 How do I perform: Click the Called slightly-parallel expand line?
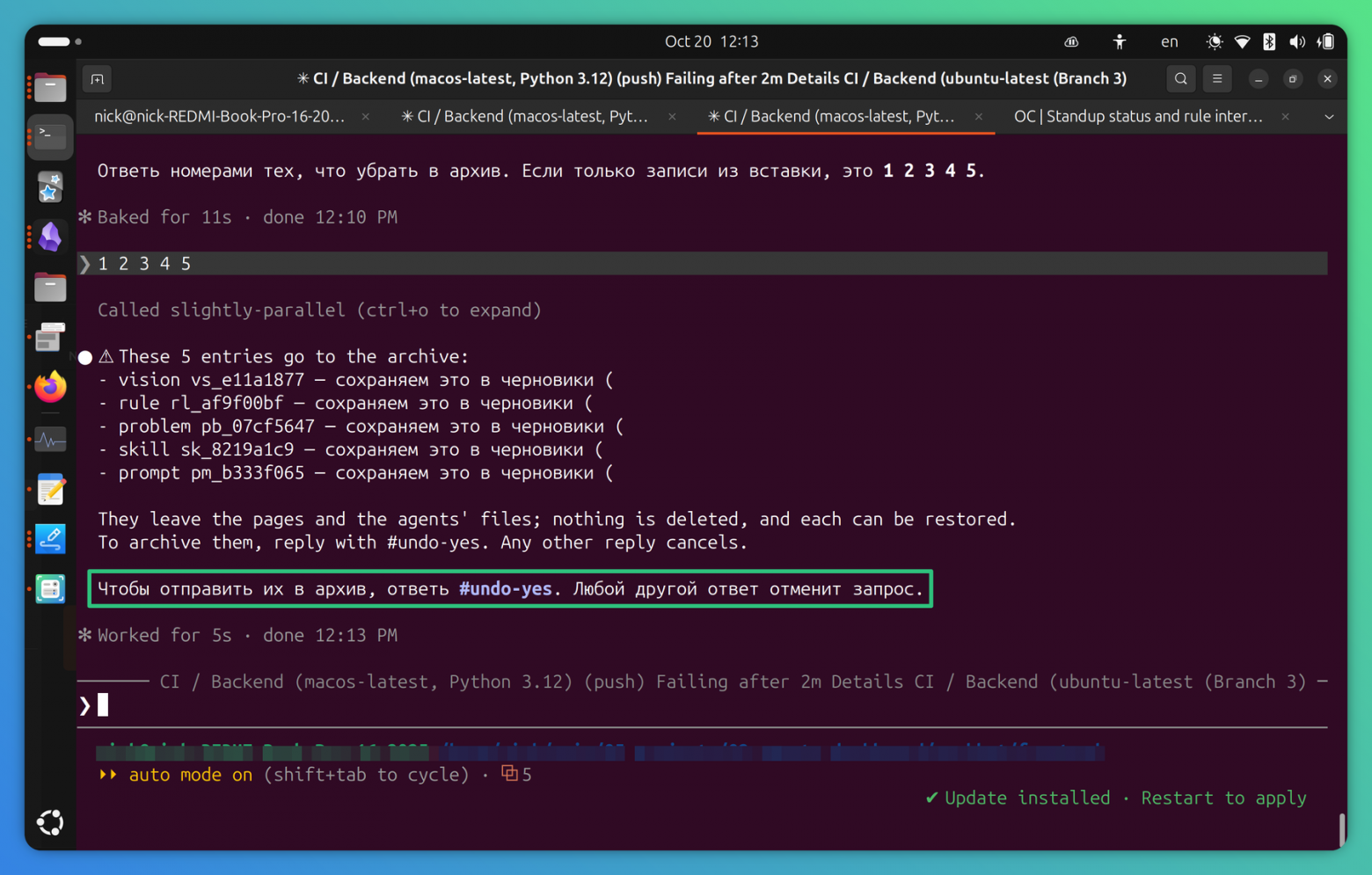[x=319, y=310]
